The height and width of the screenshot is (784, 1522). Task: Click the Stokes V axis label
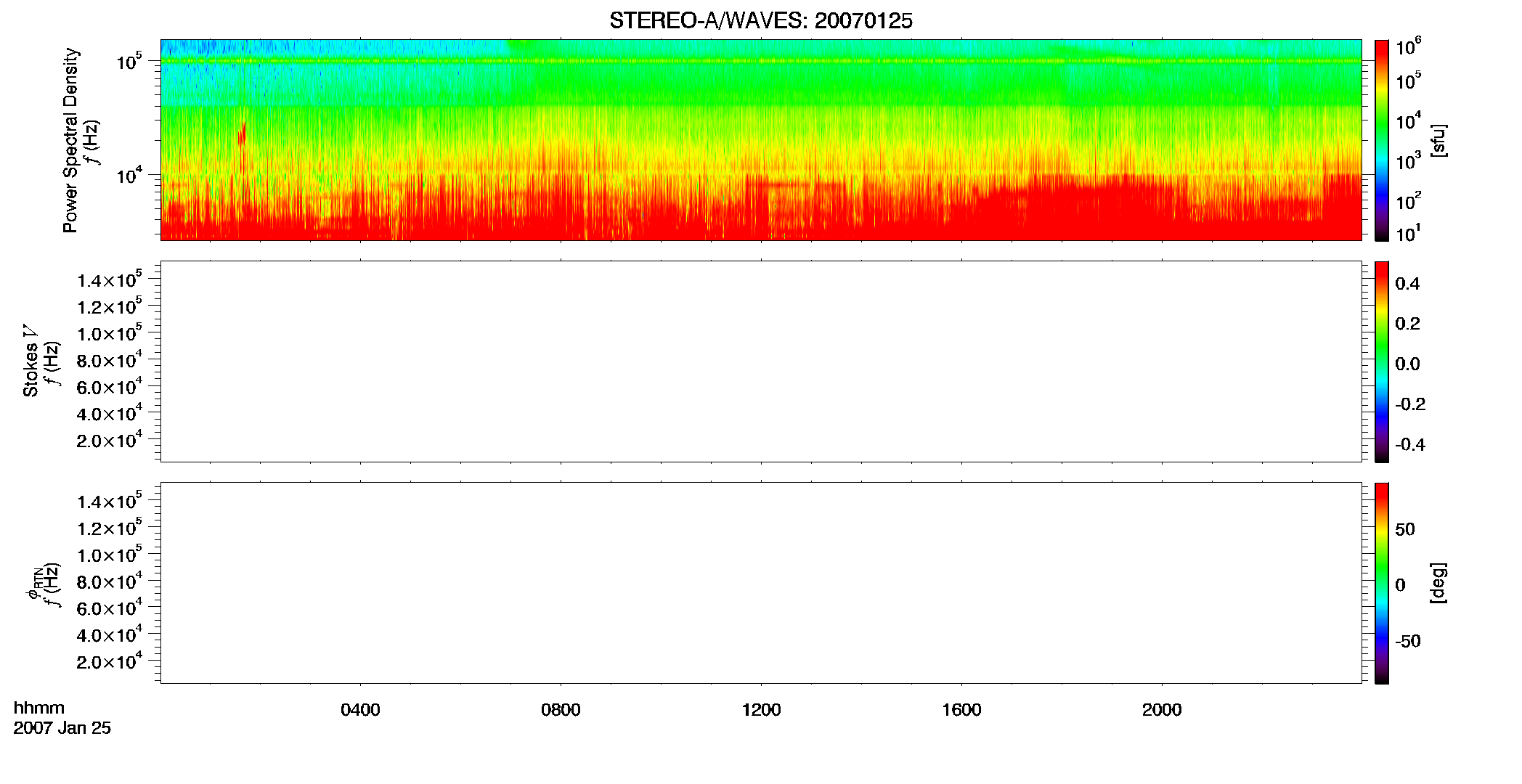pos(30,361)
